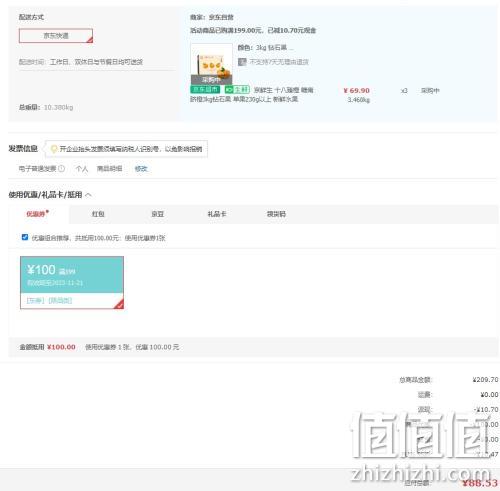Collapse the 使用优惠/礼品卡/抵用 section chevron
The width and height of the screenshot is (500, 491).
pyautogui.click(x=88, y=195)
